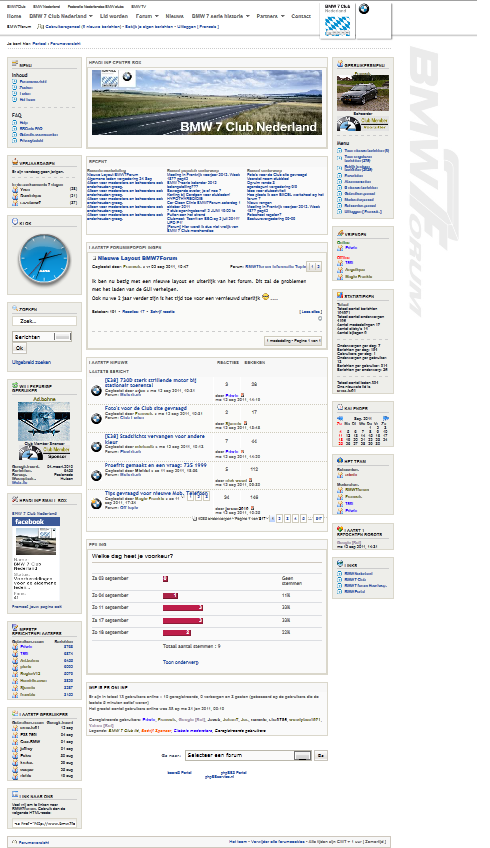
Task: Click the analog clock widget
Action: click(44, 260)
